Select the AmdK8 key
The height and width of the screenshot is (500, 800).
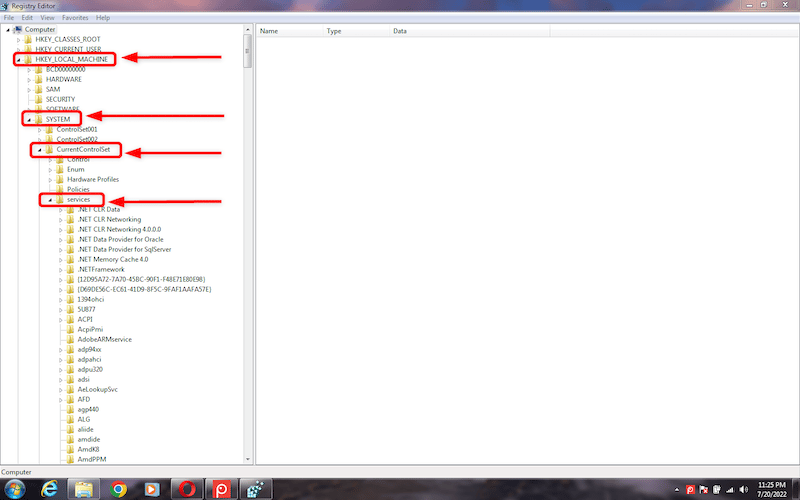88,449
